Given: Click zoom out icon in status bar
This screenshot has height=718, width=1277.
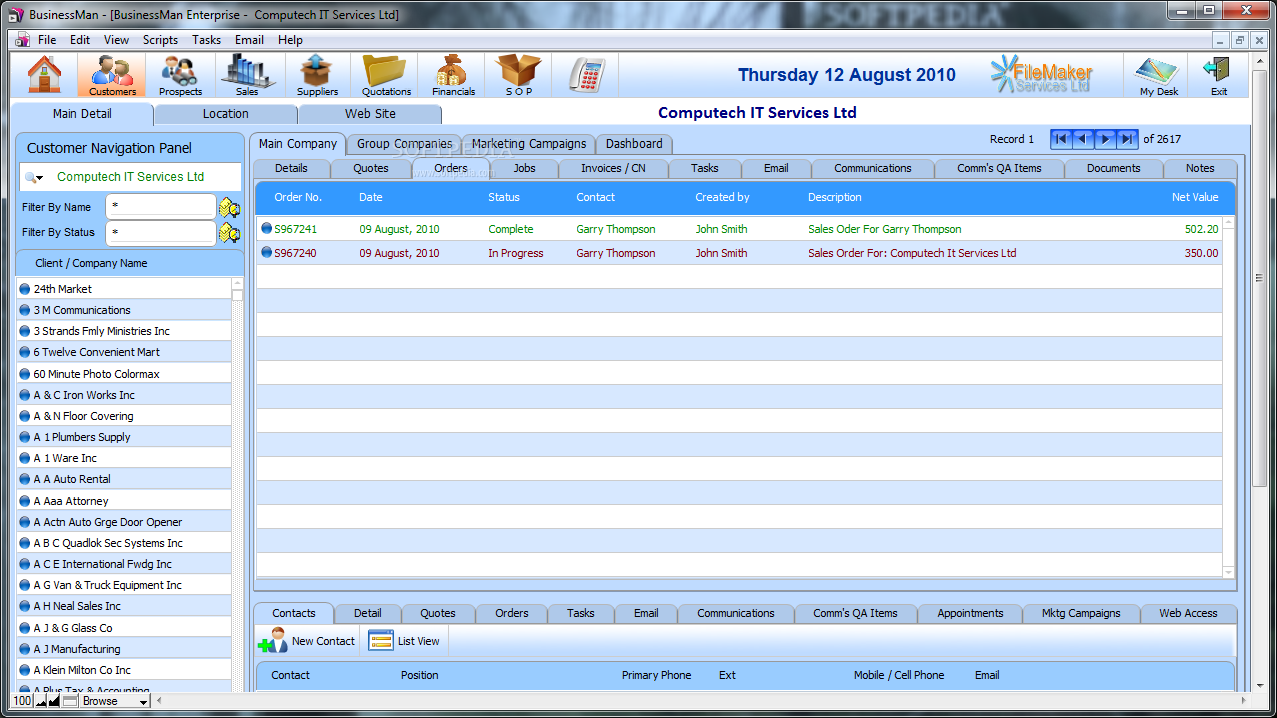Looking at the screenshot, I should click(42, 701).
